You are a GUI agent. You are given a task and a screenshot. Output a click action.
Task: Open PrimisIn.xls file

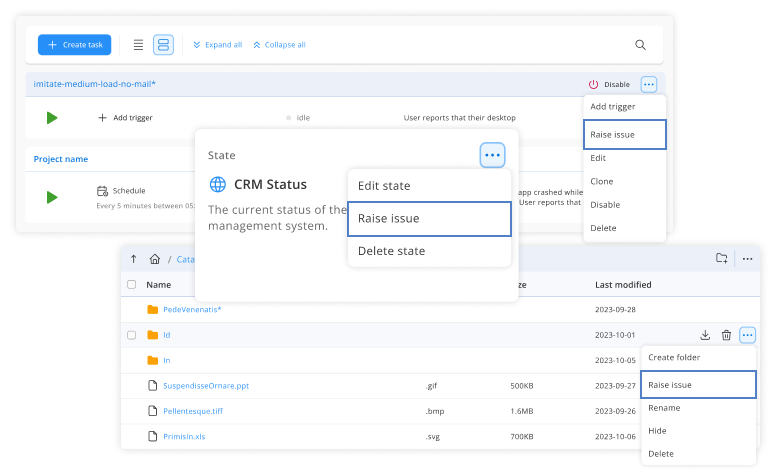coord(184,436)
